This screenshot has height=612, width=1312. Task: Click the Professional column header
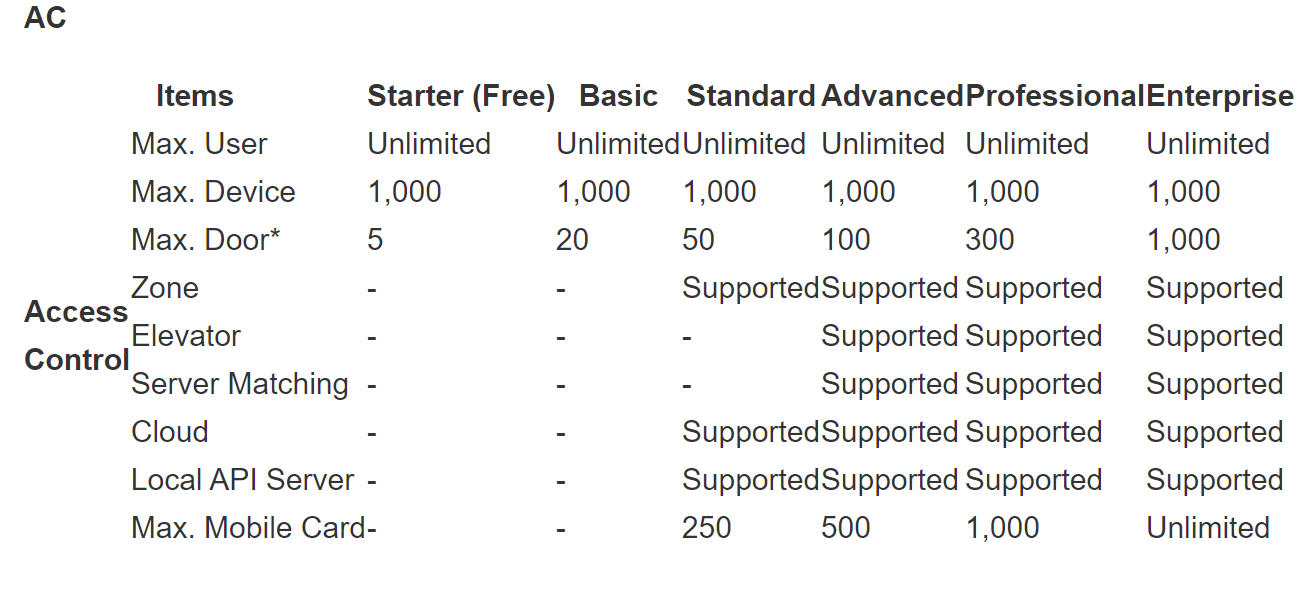(1055, 96)
